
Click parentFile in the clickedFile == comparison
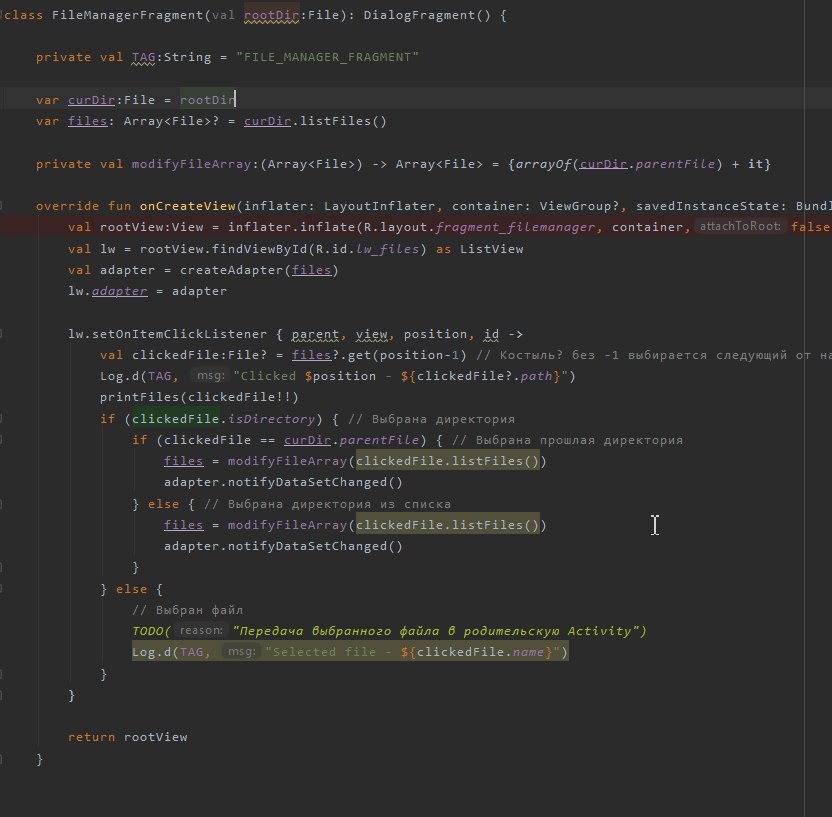click(x=379, y=440)
